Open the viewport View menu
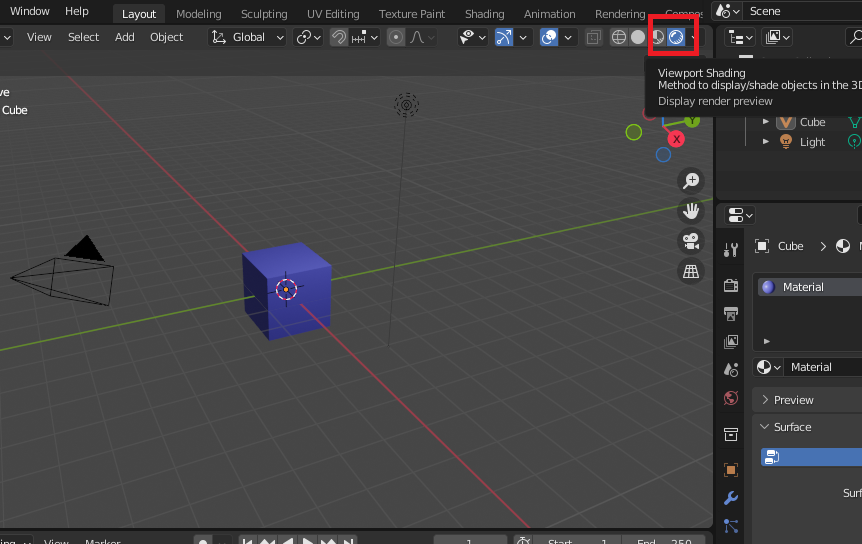Viewport: 862px width, 544px height. 39,37
